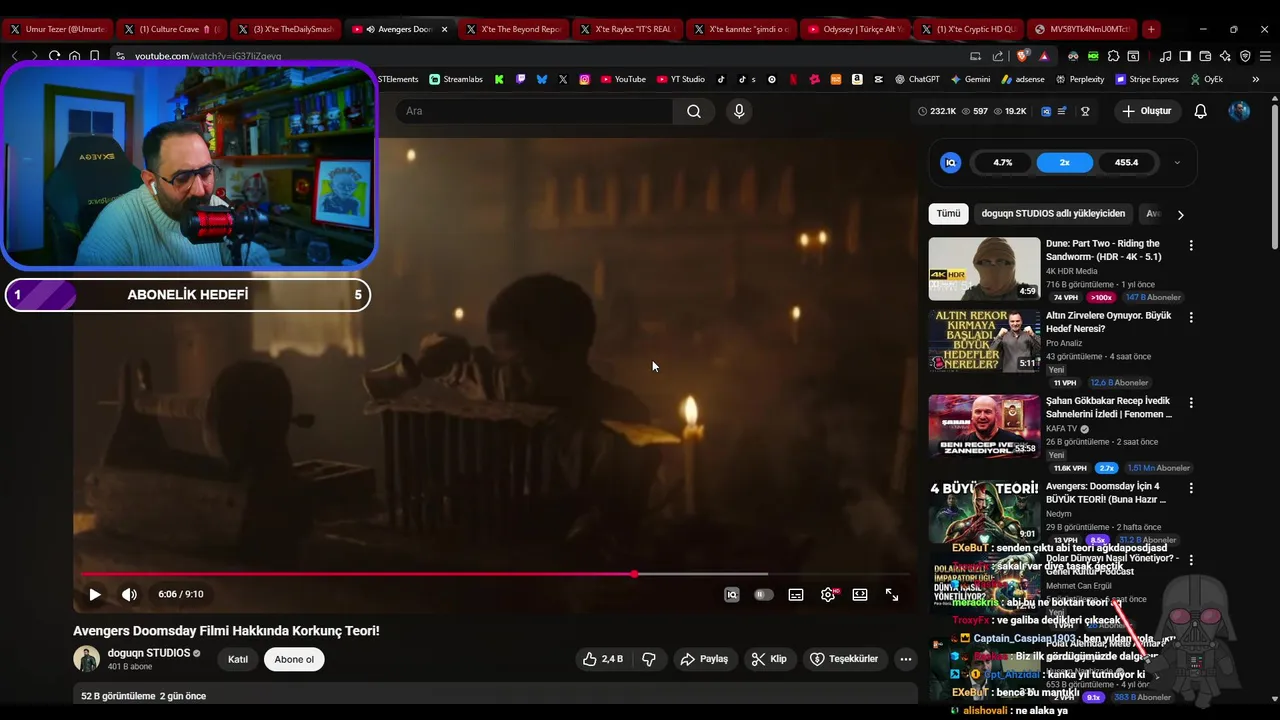Show more filter chips with the arrow
The height and width of the screenshot is (720, 1280).
click(x=1180, y=214)
